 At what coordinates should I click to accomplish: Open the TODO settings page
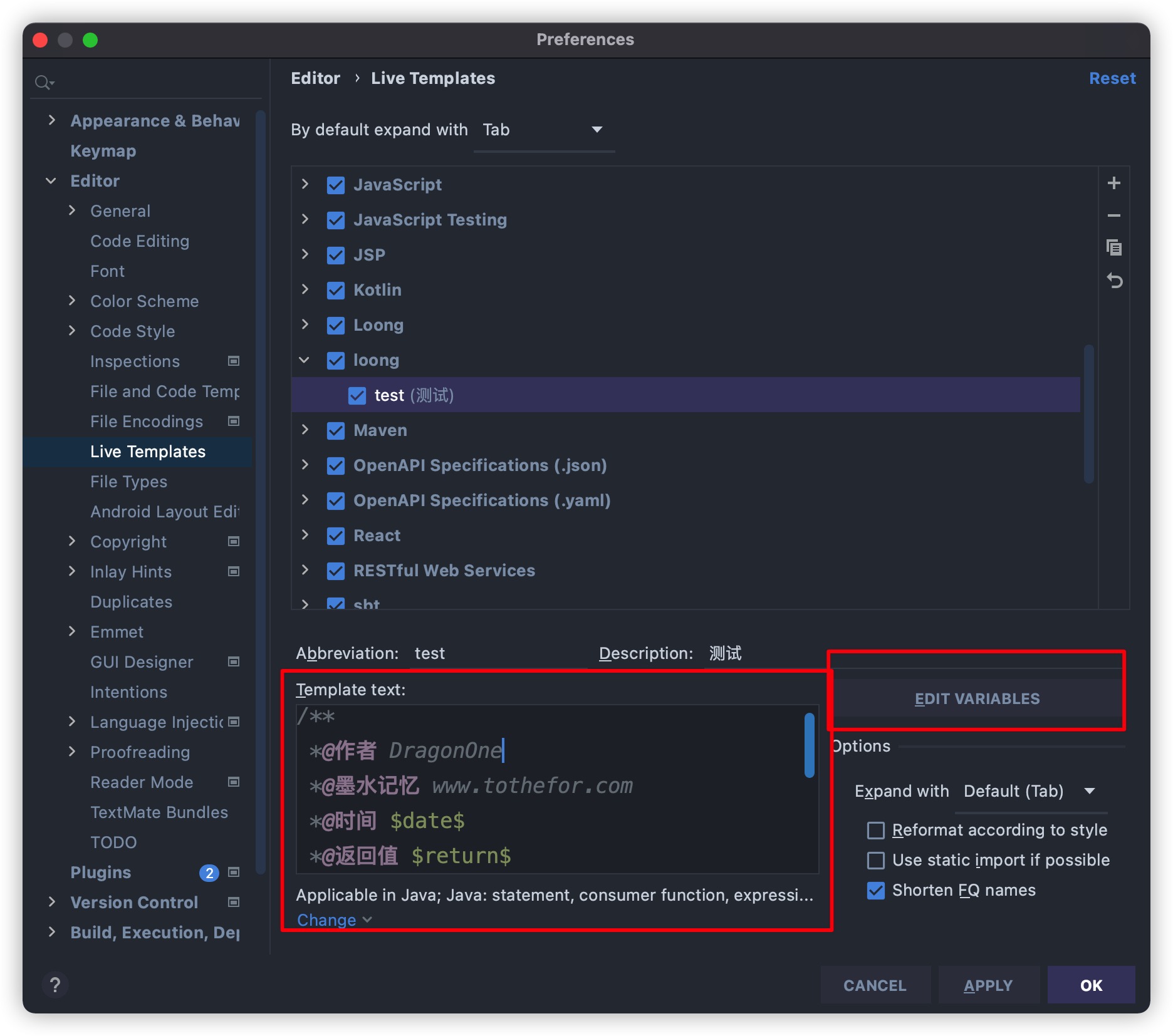[x=113, y=842]
